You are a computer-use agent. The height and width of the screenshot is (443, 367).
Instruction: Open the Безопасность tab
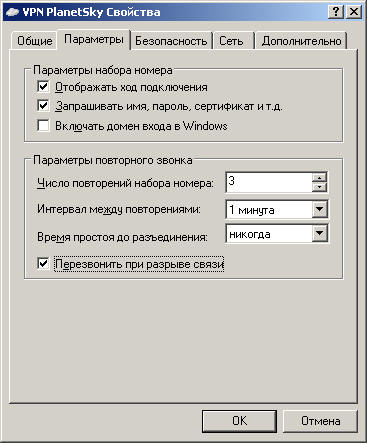click(171, 41)
